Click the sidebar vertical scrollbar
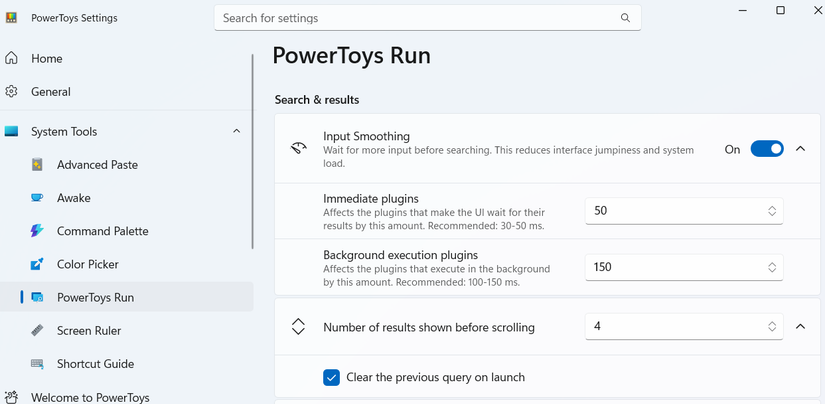The height and width of the screenshot is (404, 825). pos(253,152)
